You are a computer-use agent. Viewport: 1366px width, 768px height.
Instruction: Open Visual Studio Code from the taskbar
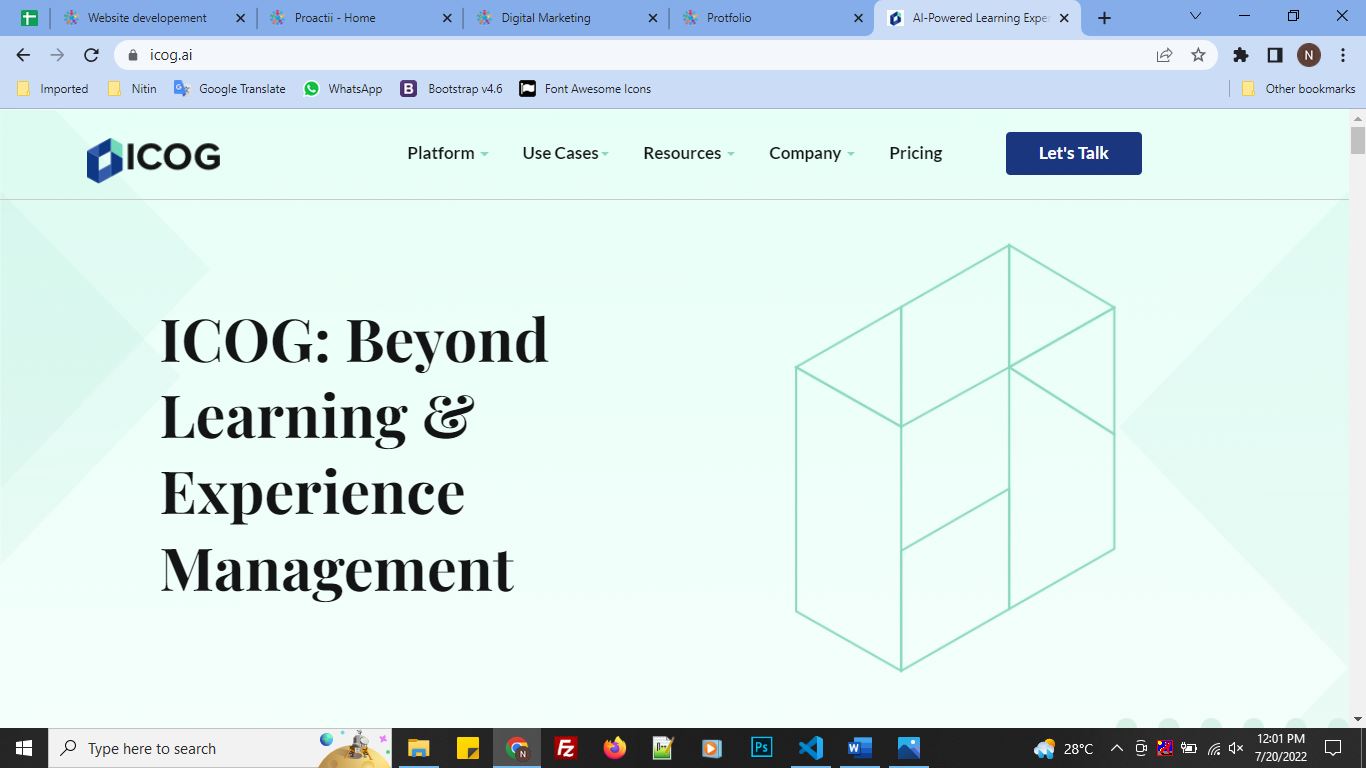click(810, 748)
